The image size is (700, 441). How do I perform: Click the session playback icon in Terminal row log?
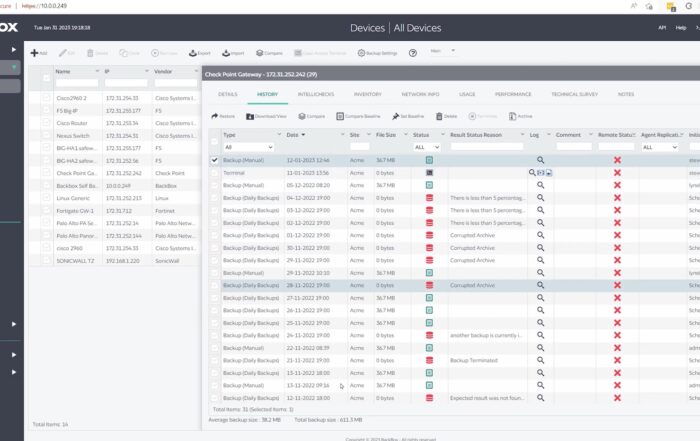(541, 172)
